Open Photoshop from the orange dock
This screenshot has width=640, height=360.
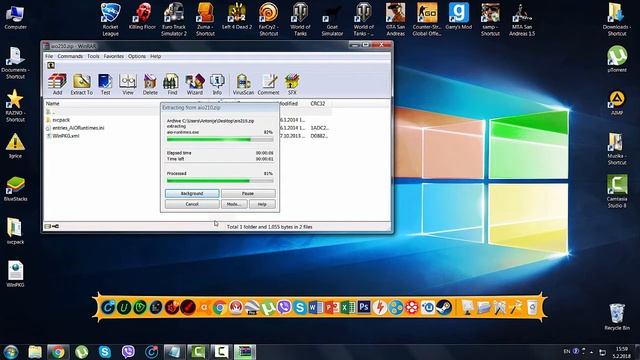(x=363, y=307)
